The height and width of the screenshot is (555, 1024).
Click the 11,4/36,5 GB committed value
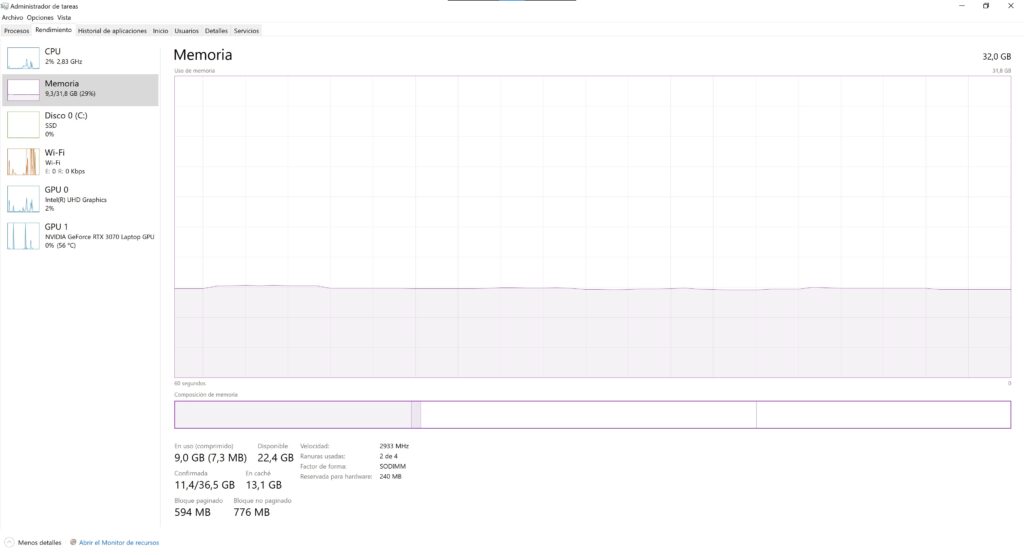[x=204, y=485]
